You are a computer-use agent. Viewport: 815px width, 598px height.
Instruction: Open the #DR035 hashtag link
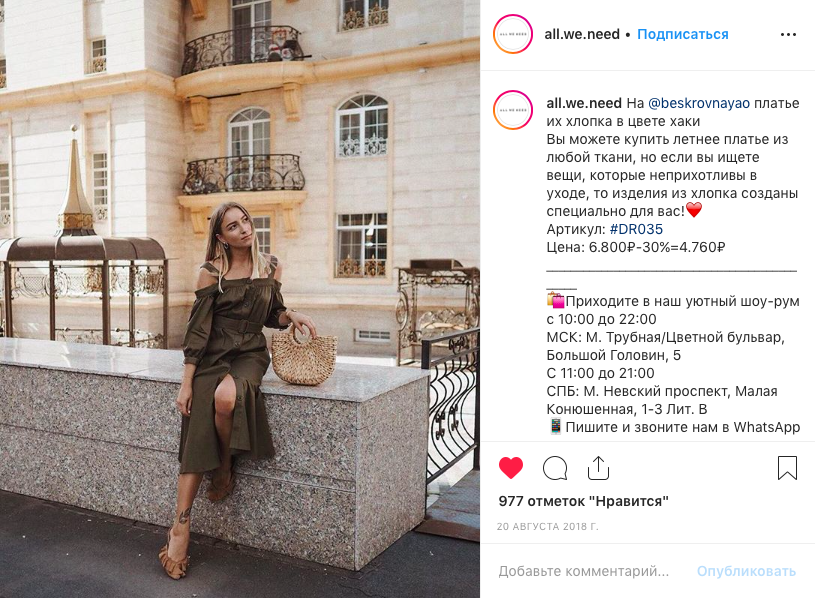pos(636,229)
